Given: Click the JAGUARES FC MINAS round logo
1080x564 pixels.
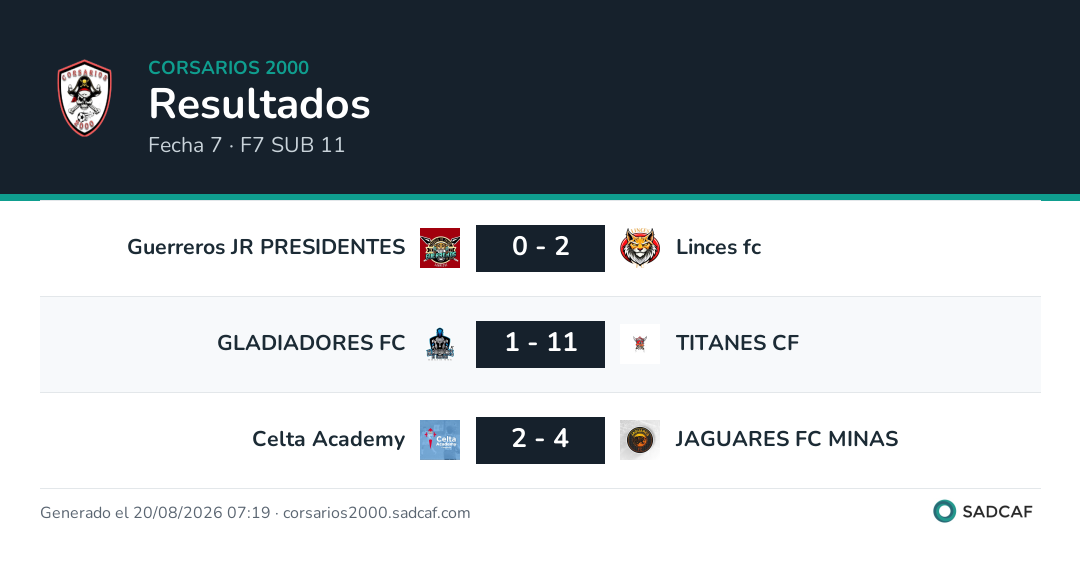Looking at the screenshot, I should (x=640, y=440).
